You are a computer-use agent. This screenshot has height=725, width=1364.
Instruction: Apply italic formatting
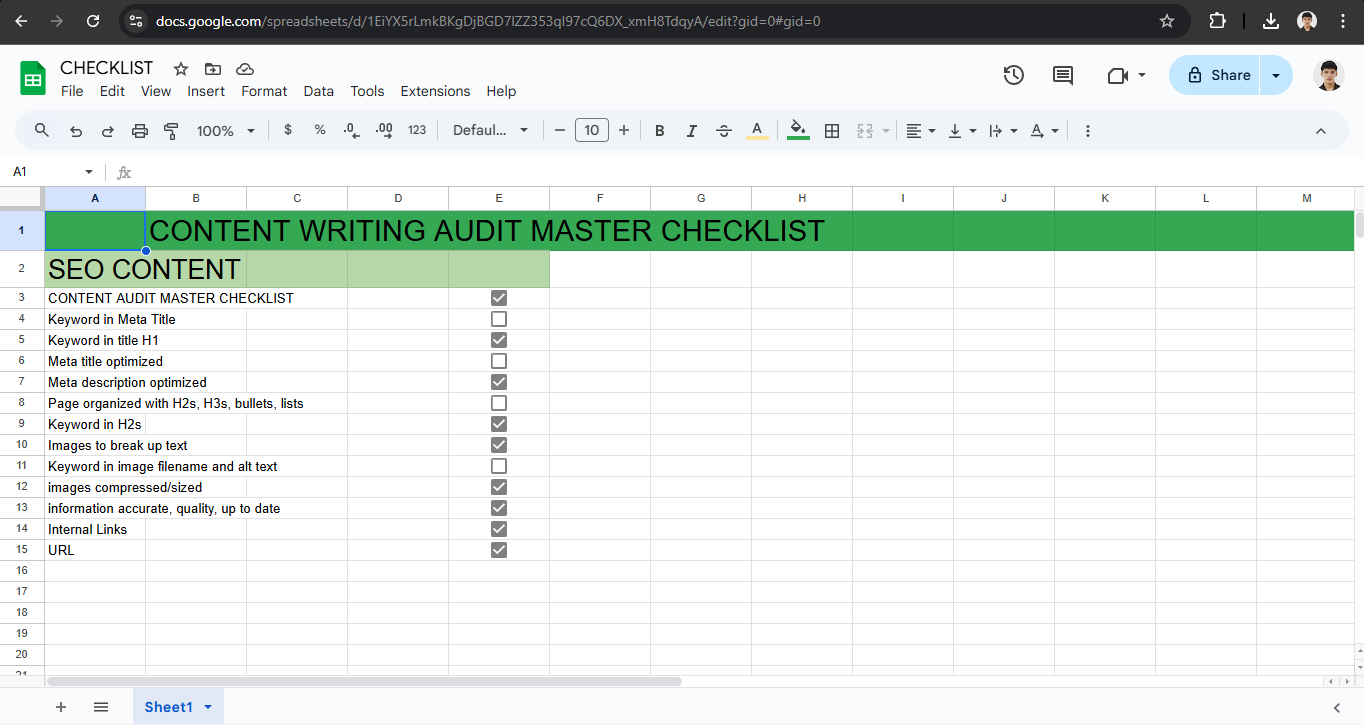click(x=692, y=131)
